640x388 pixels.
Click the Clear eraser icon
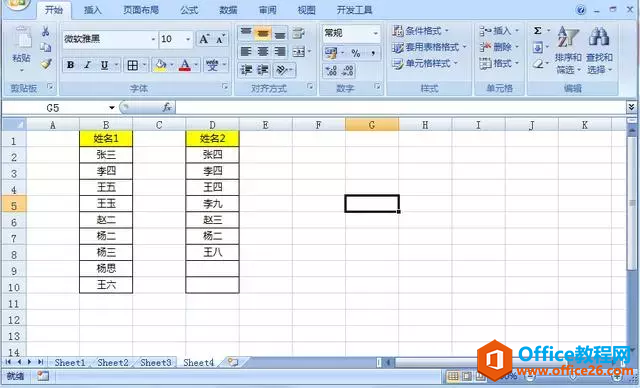tap(538, 64)
